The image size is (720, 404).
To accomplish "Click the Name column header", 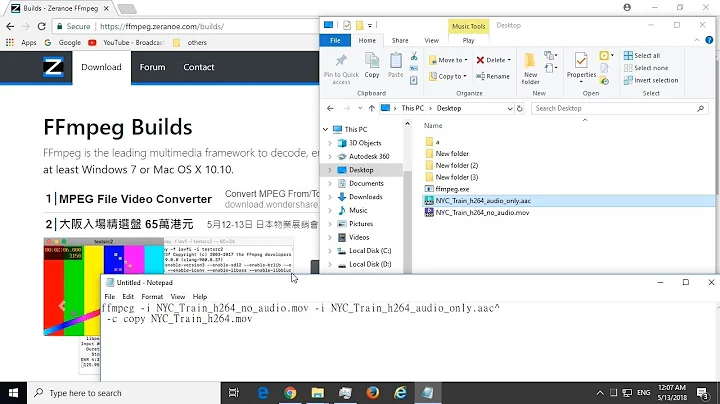I will [433, 125].
